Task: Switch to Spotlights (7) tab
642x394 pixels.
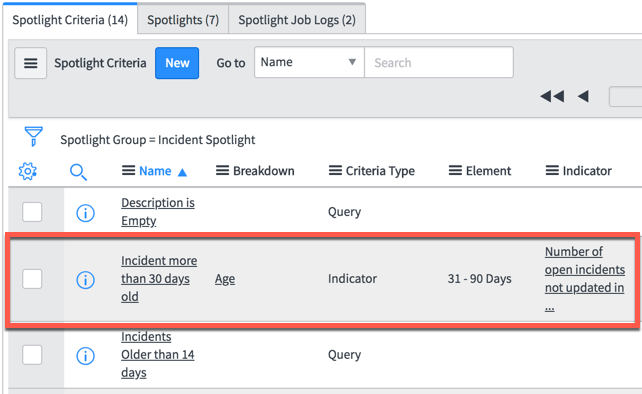Action: point(183,20)
